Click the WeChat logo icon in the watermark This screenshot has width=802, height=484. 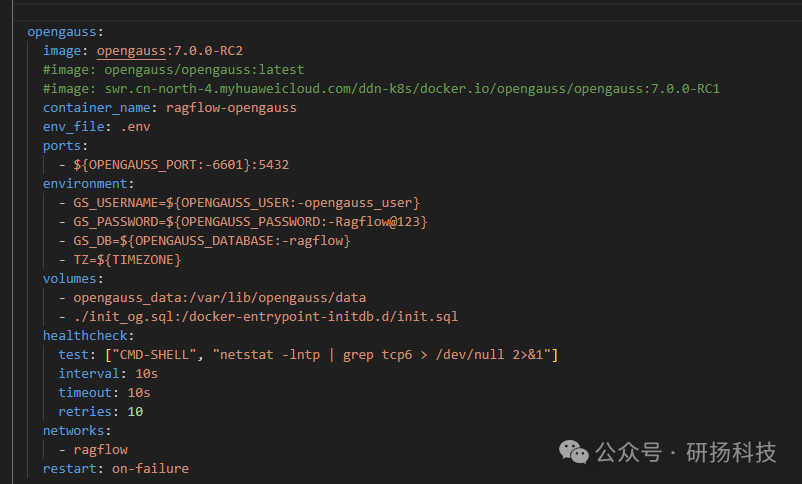pyautogui.click(x=573, y=452)
